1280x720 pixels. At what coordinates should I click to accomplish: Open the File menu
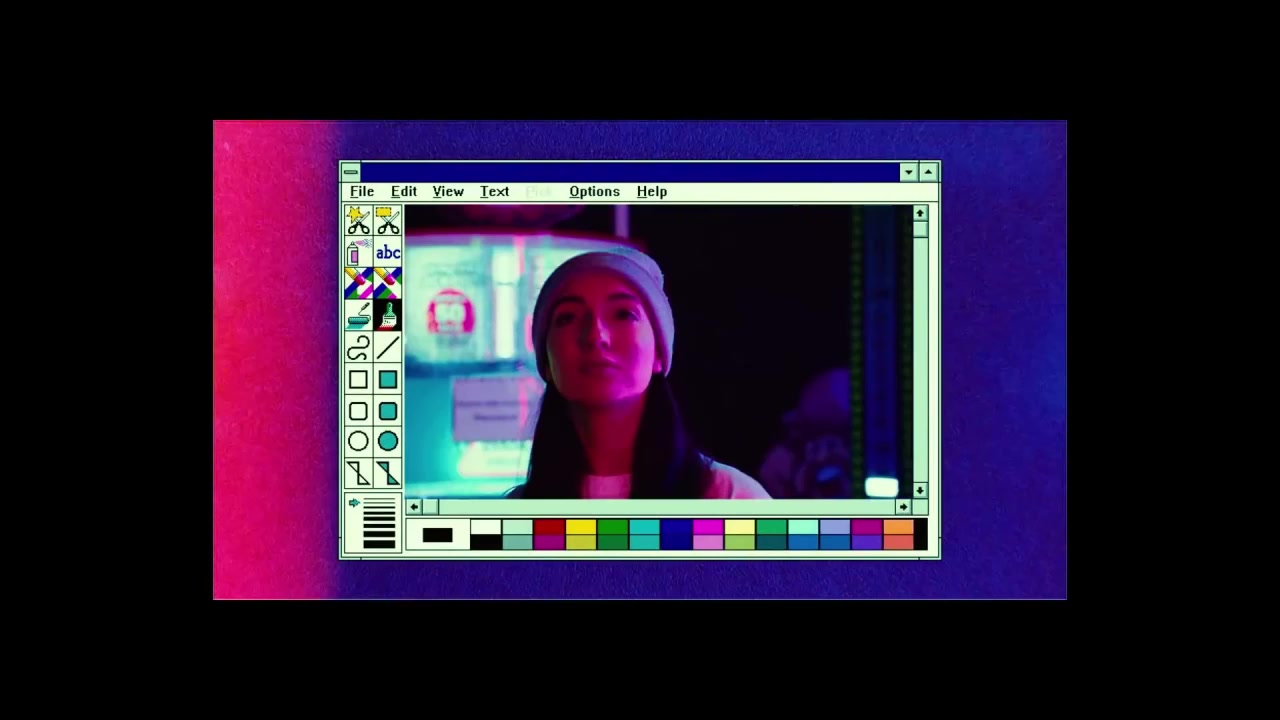coord(362,191)
